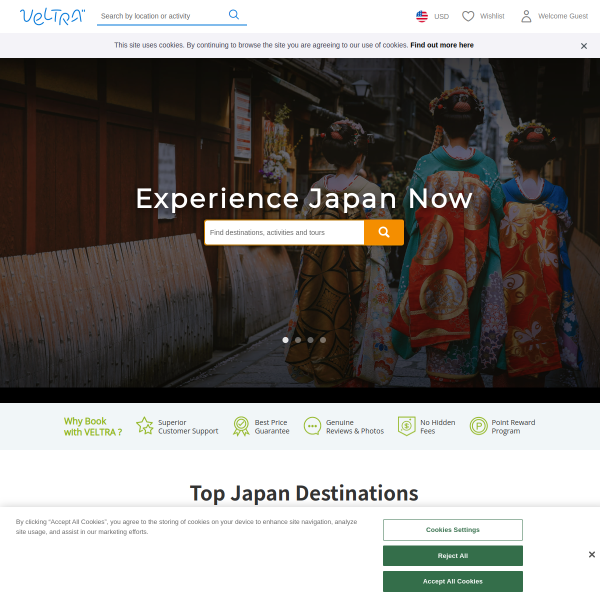Click the Welcome Guest profile icon
Image resolution: width=600 pixels, height=600 pixels.
[526, 16]
